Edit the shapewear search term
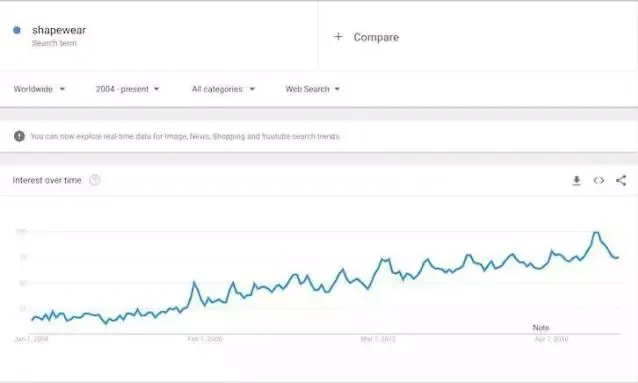This screenshot has height=383, width=638. (59, 30)
